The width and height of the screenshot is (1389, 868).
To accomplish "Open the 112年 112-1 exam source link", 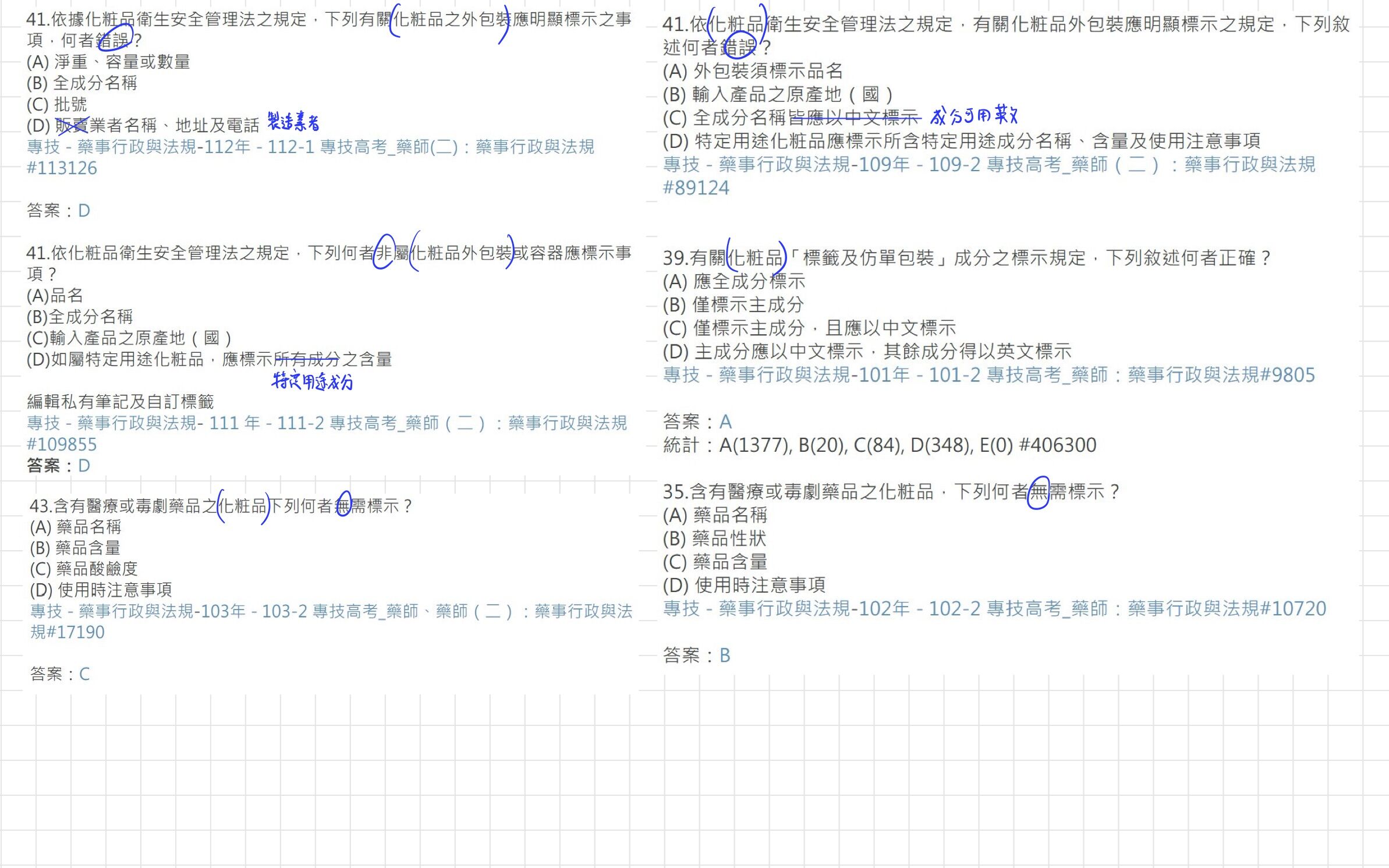I will click(310, 147).
